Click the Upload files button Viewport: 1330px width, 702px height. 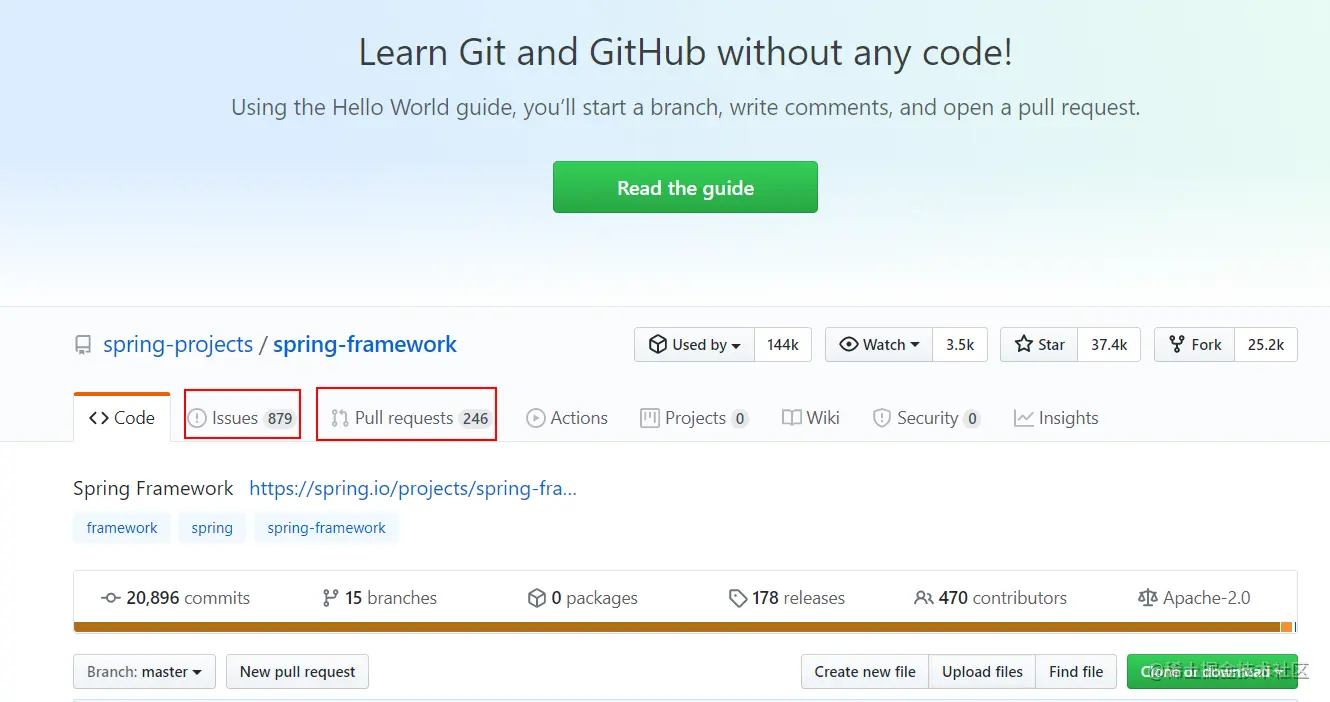click(x=982, y=672)
